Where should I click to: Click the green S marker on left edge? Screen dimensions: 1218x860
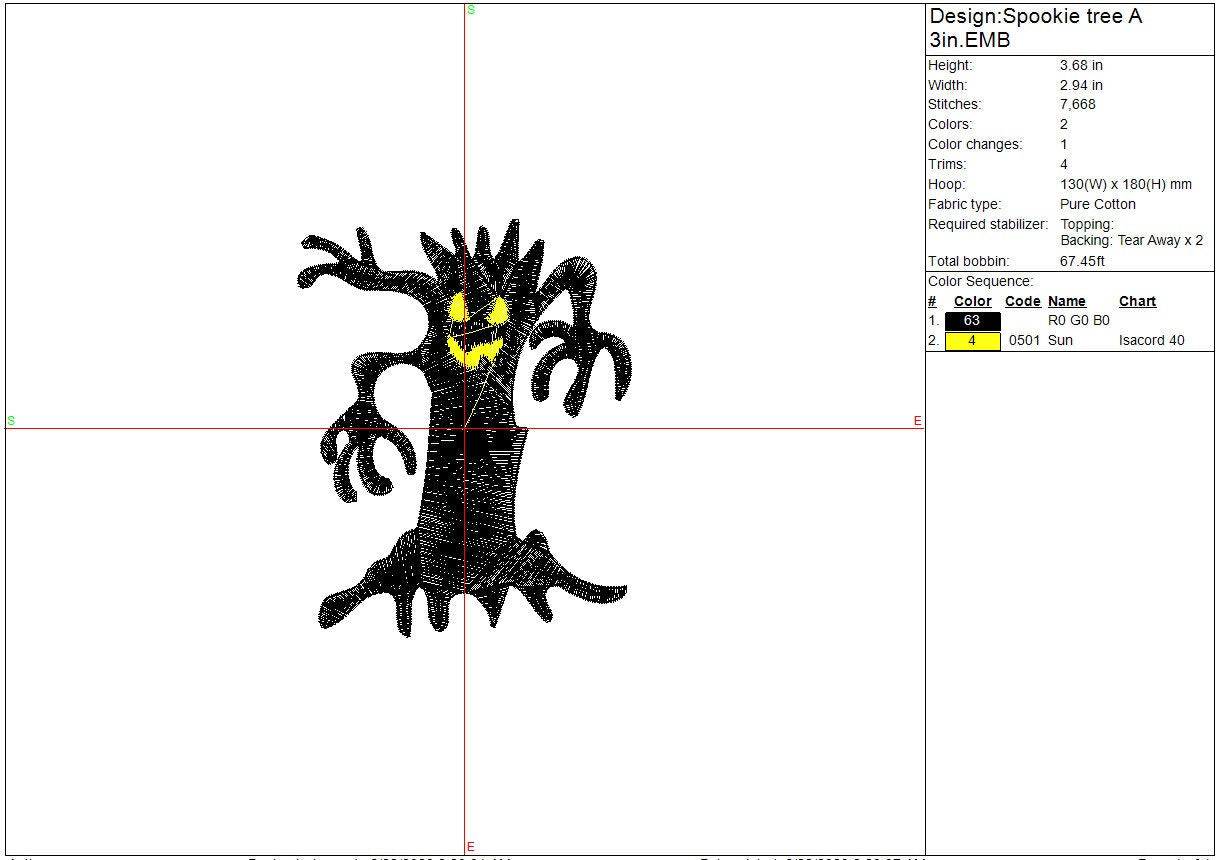(x=11, y=421)
